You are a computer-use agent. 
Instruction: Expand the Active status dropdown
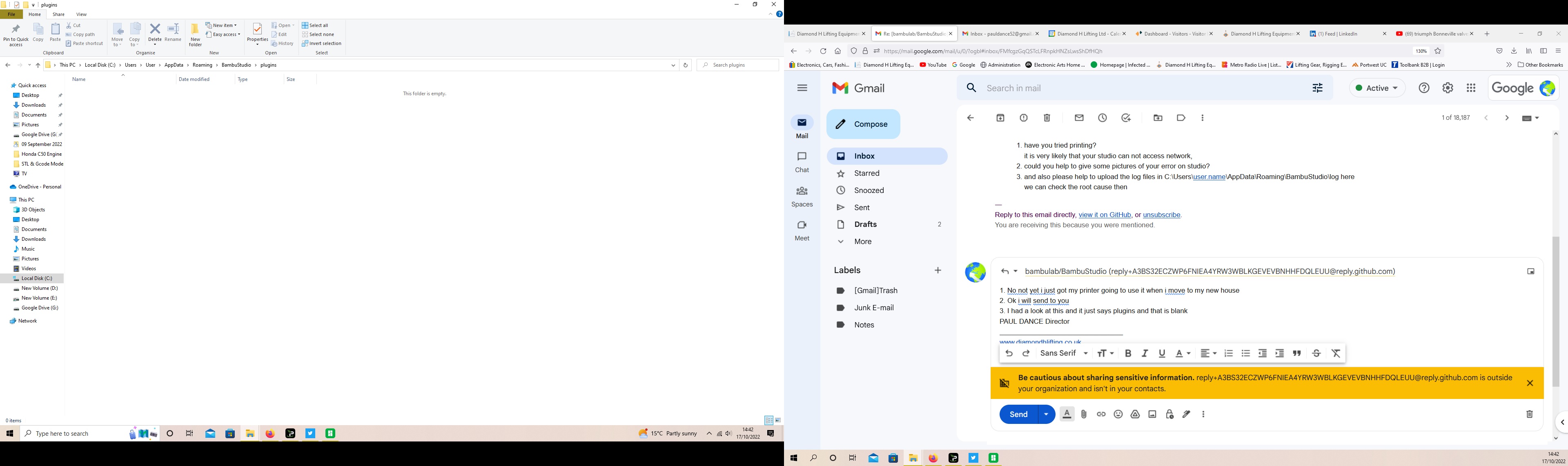tap(1377, 88)
